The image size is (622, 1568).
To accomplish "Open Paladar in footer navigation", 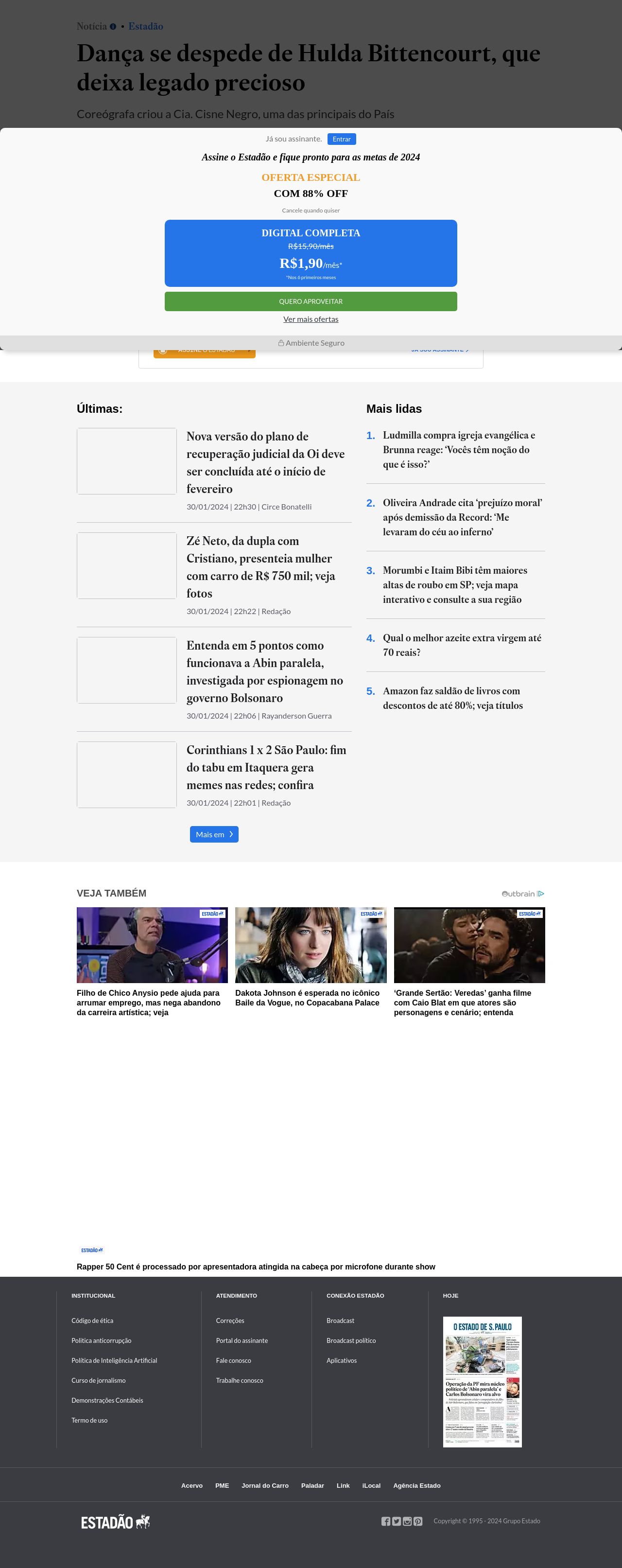I will coord(312,1485).
